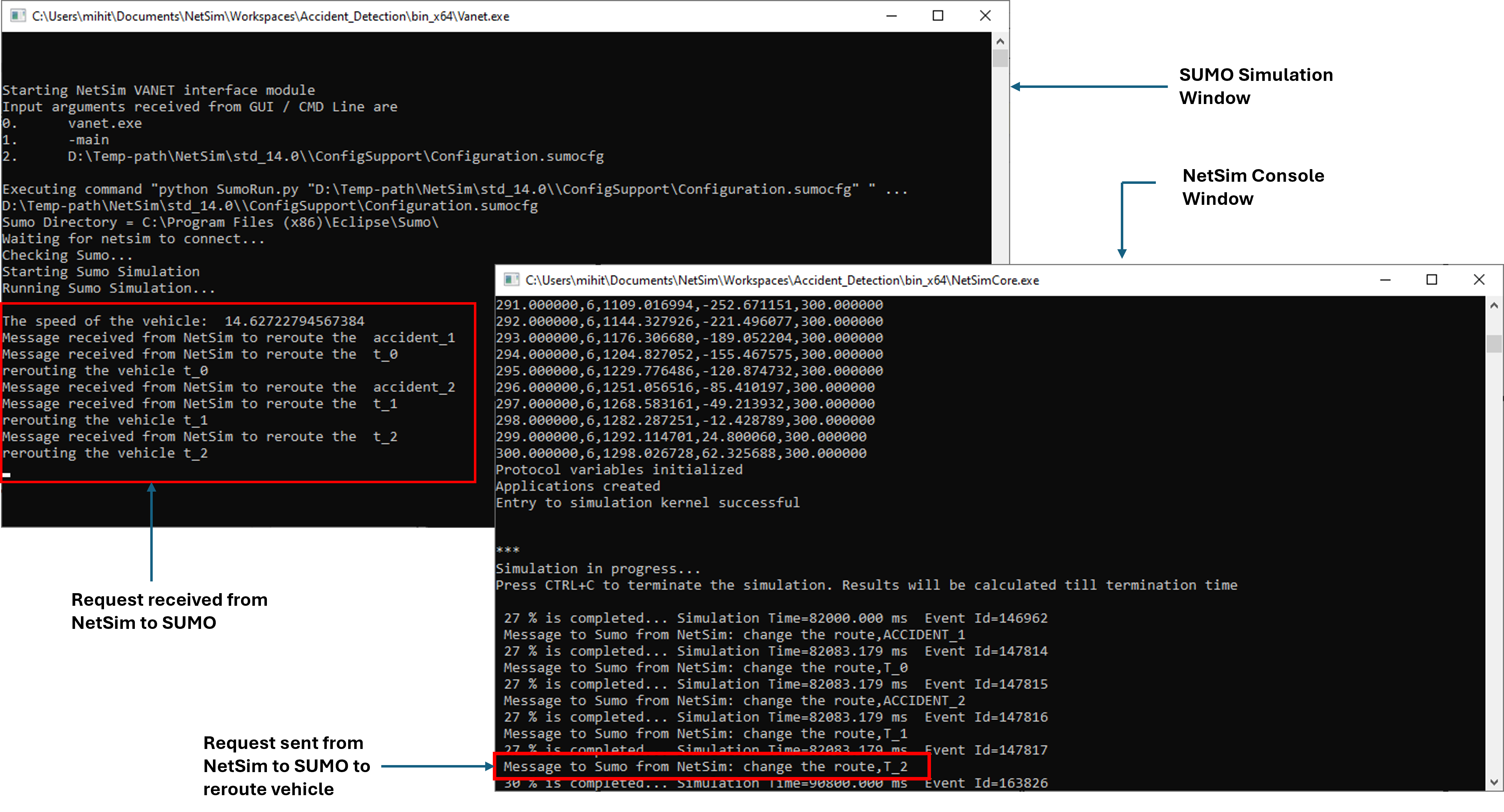The width and height of the screenshot is (1504, 812).
Task: Open the NetSimCore.exe console system menu icon
Action: pyautogui.click(x=511, y=280)
